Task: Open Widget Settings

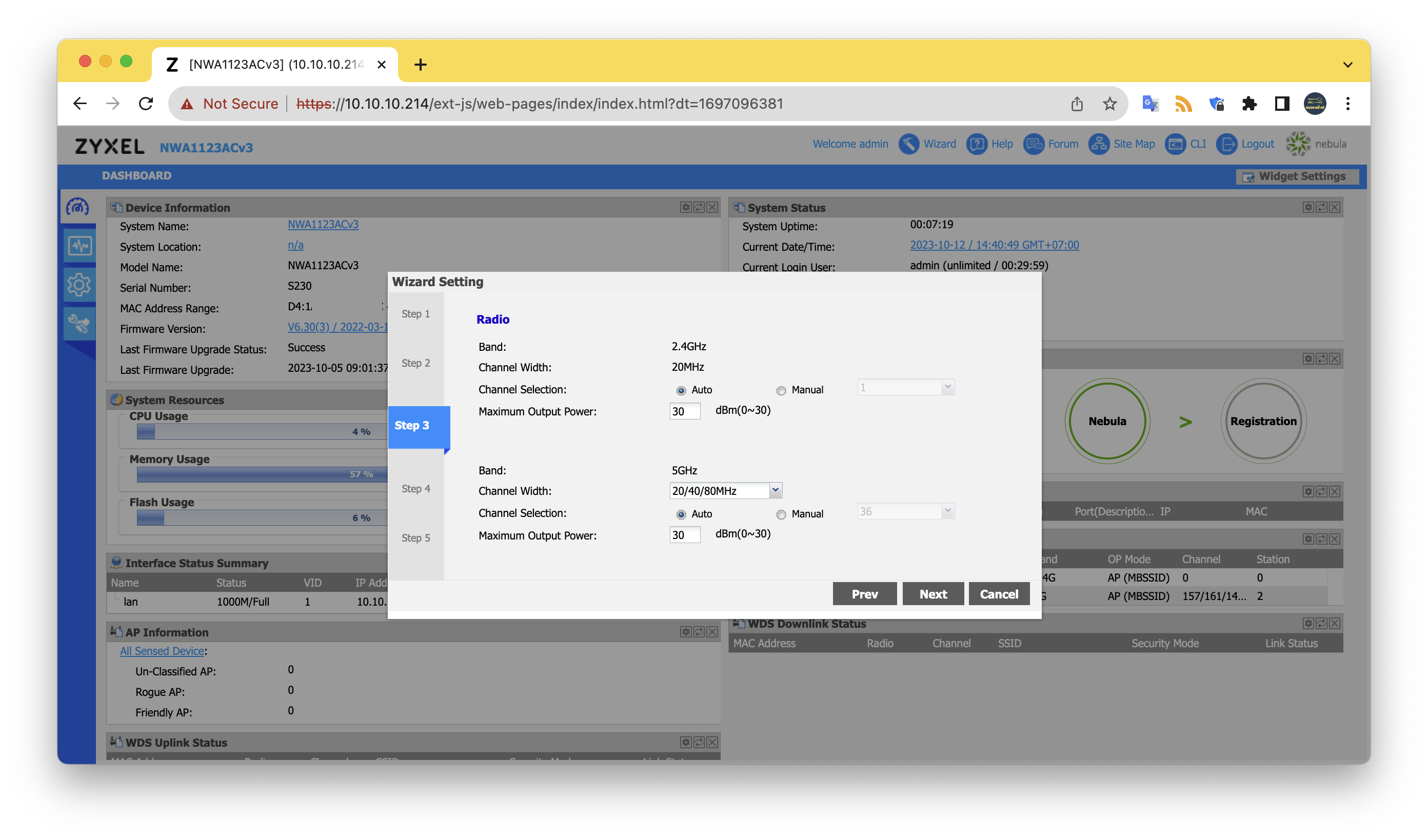Action: pyautogui.click(x=1297, y=177)
